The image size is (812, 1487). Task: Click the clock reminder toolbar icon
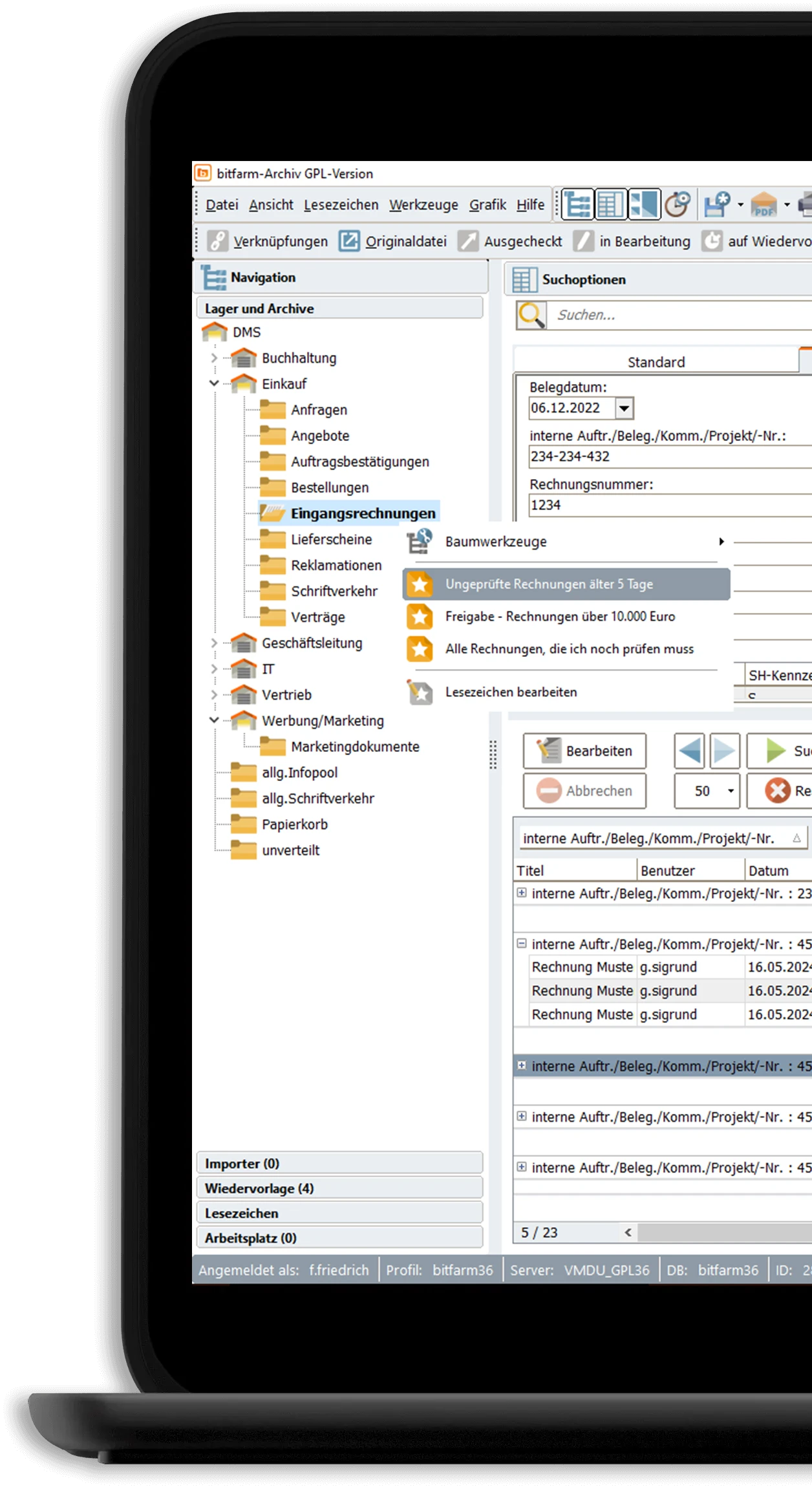click(x=678, y=204)
